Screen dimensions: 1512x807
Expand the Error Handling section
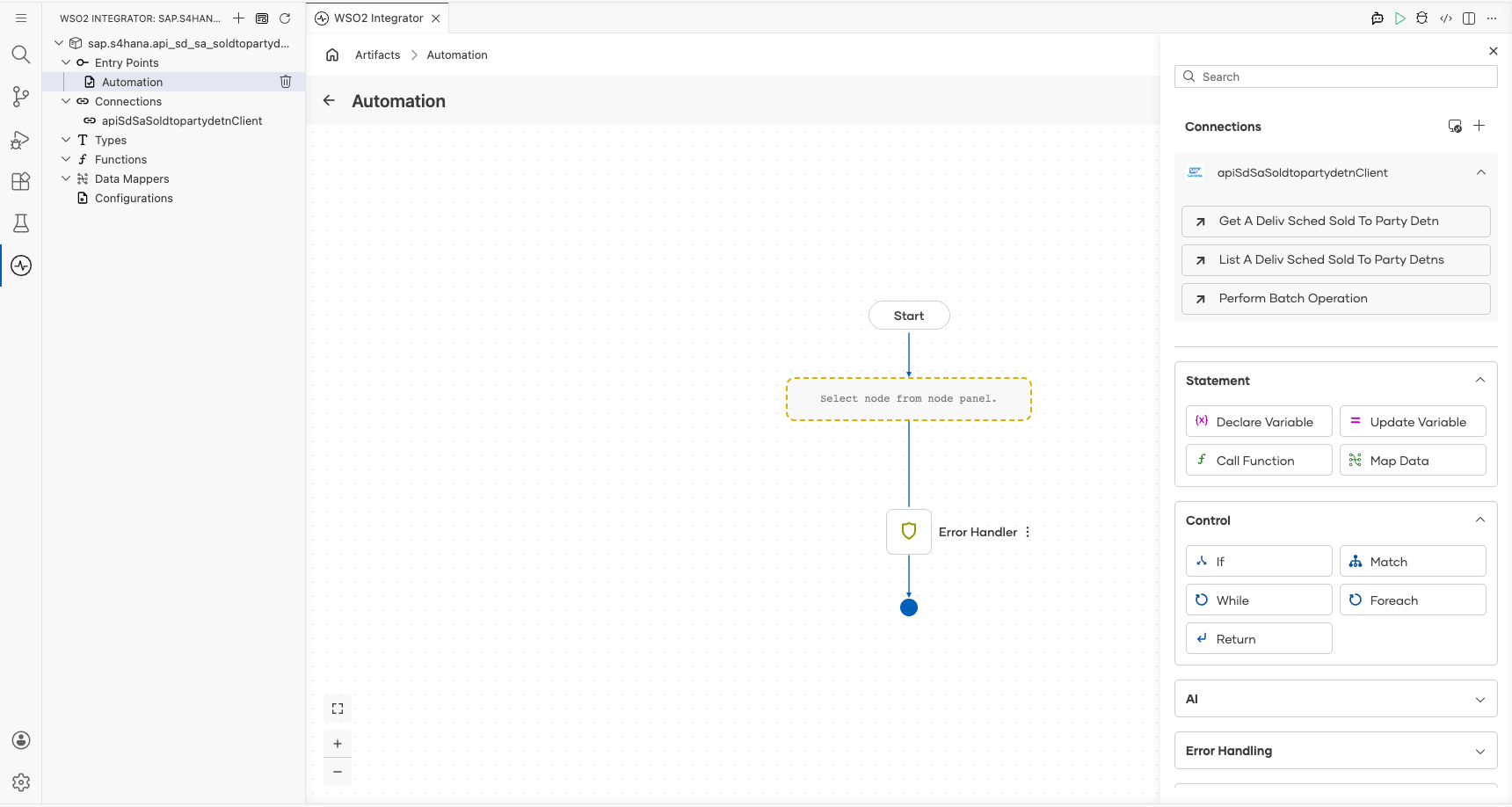click(x=1480, y=752)
